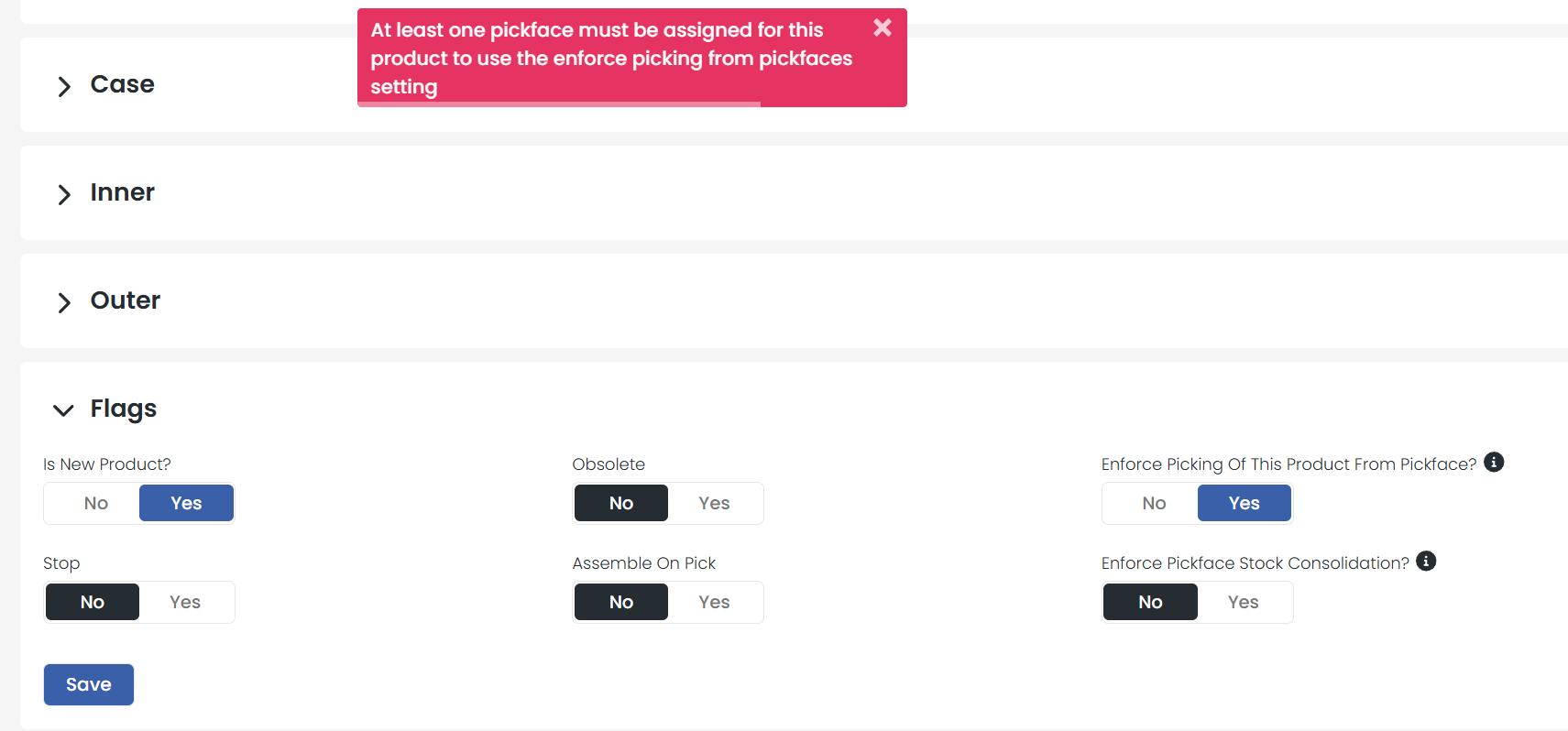Set Stop flag to No
This screenshot has height=731, width=1568.
click(x=93, y=602)
